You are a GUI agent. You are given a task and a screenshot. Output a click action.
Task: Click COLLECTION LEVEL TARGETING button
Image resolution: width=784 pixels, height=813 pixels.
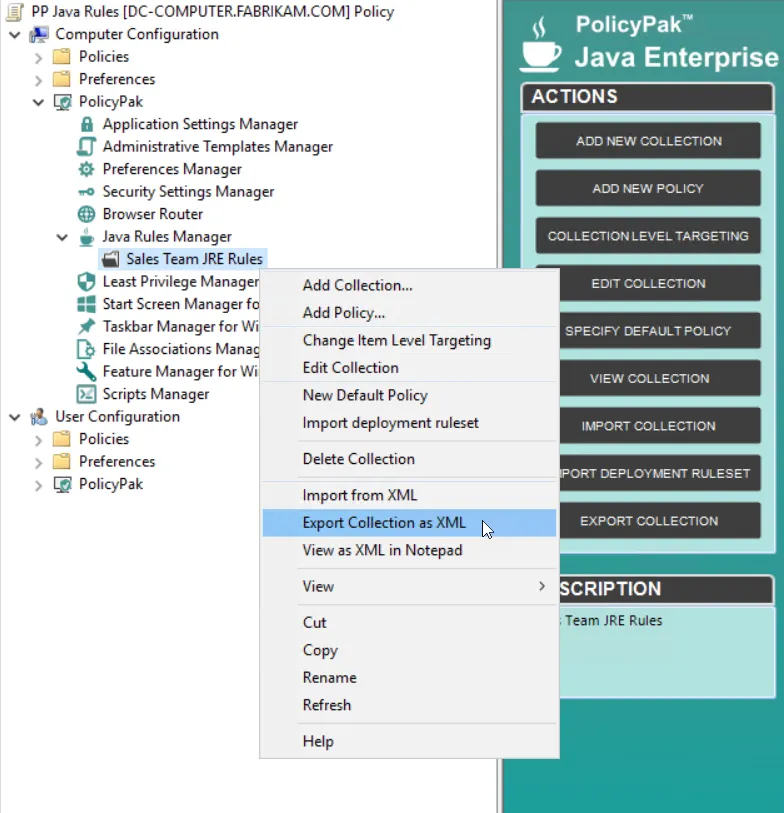pyautogui.click(x=648, y=236)
